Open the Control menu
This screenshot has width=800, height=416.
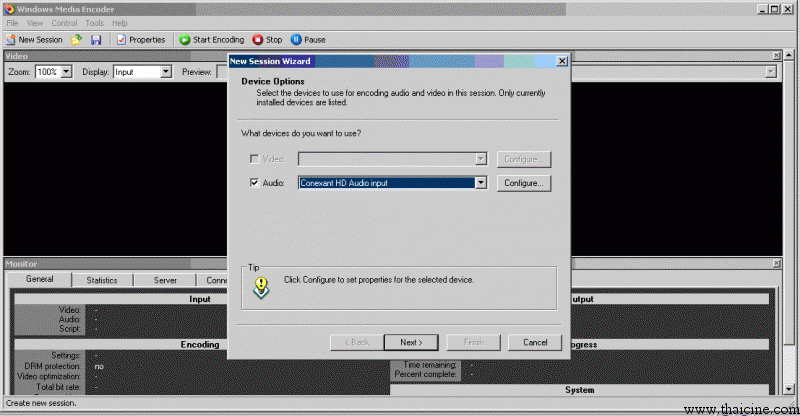(64, 23)
